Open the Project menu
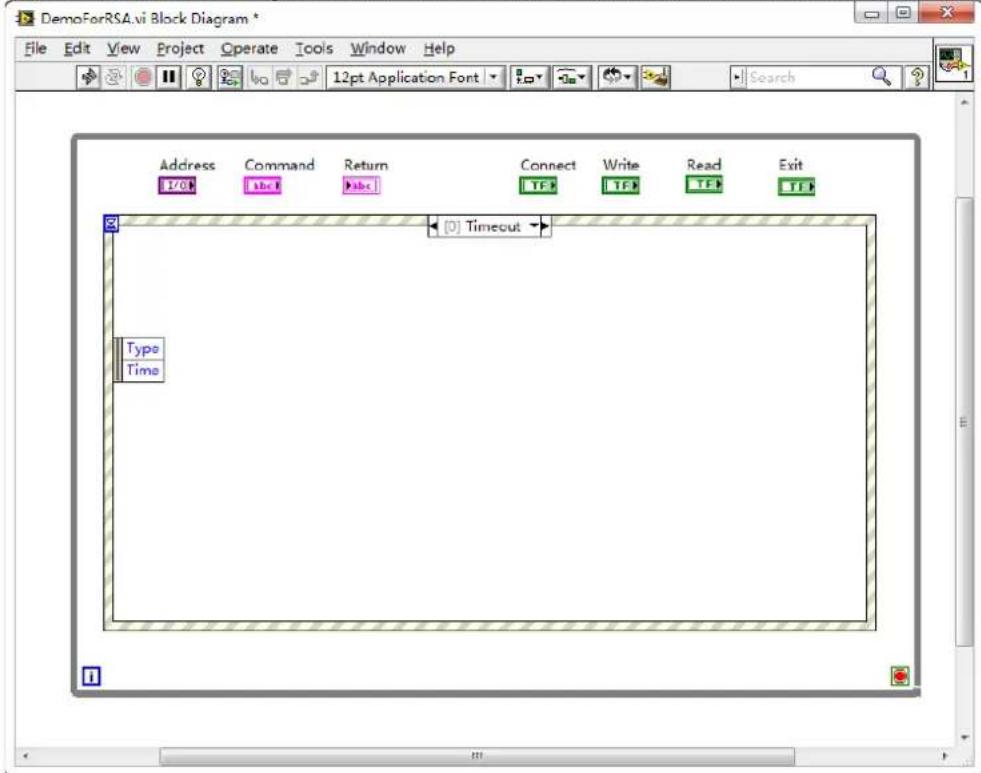Viewport: 981px width, 773px height. 180,49
